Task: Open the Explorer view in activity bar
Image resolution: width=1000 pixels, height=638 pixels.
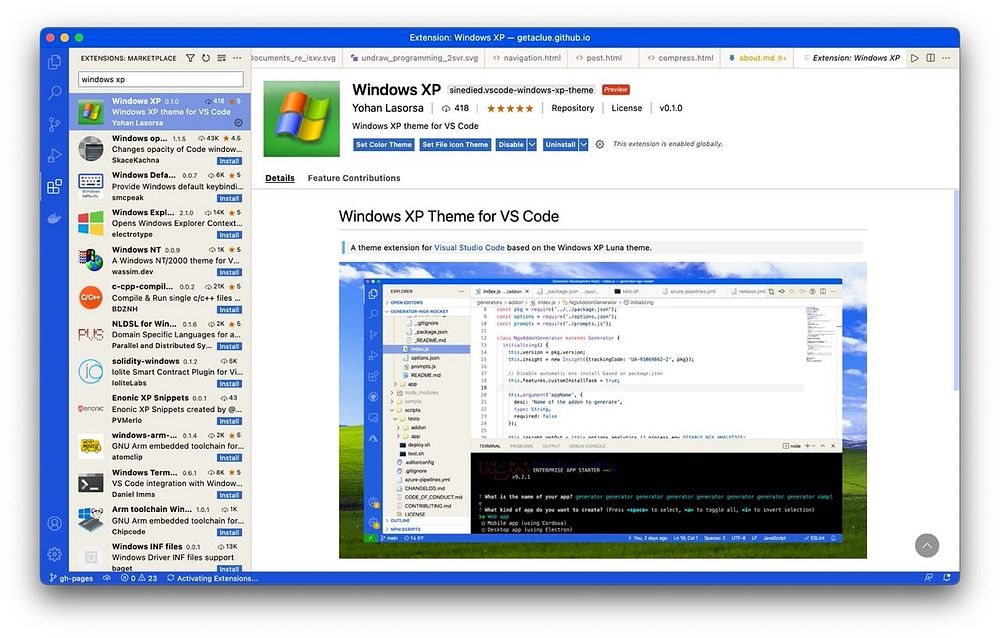Action: [55, 62]
